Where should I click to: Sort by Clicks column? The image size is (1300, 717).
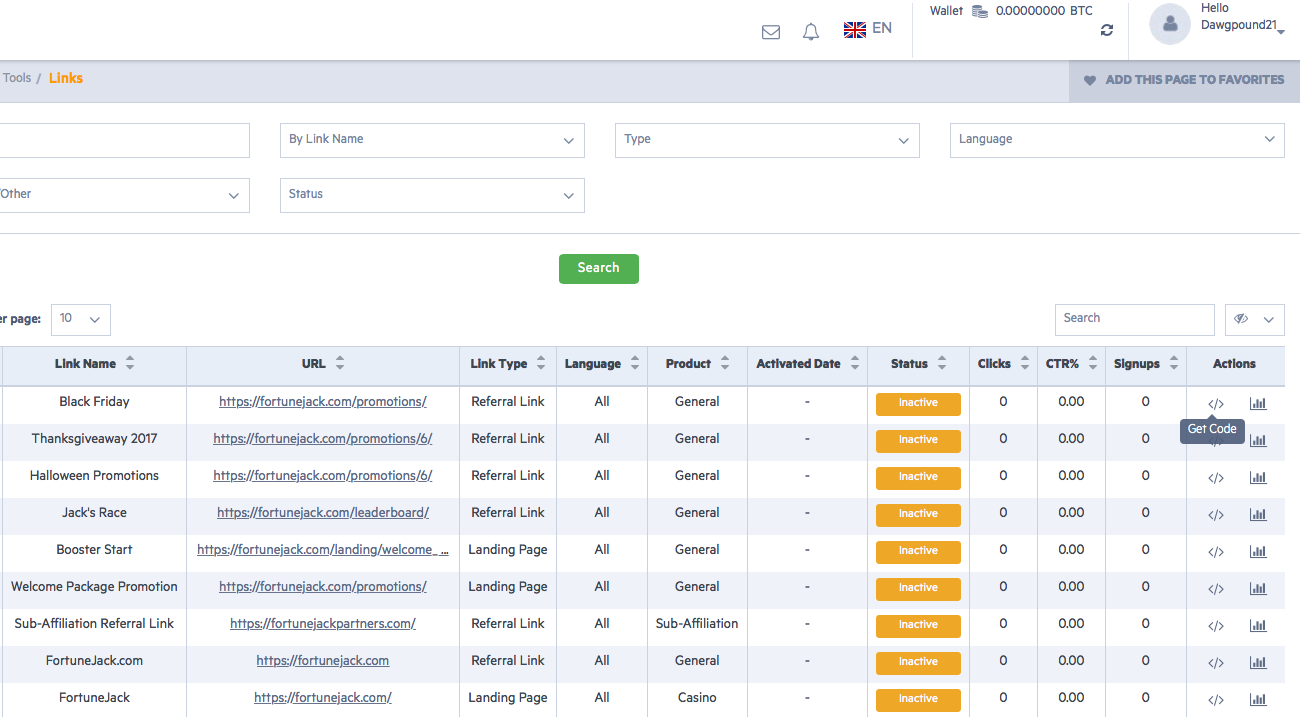coord(1025,364)
